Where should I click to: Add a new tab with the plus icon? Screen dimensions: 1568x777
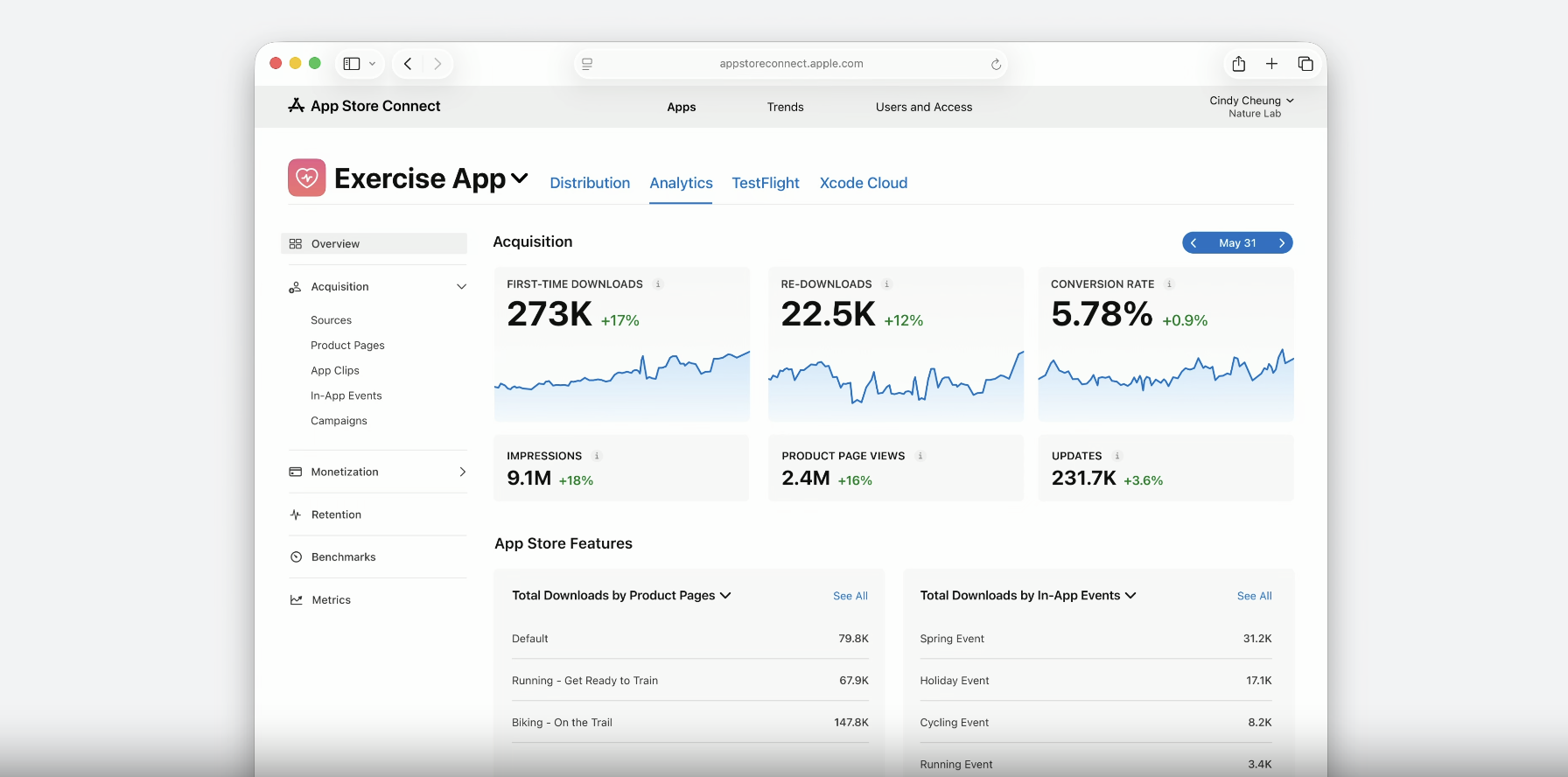1272,64
